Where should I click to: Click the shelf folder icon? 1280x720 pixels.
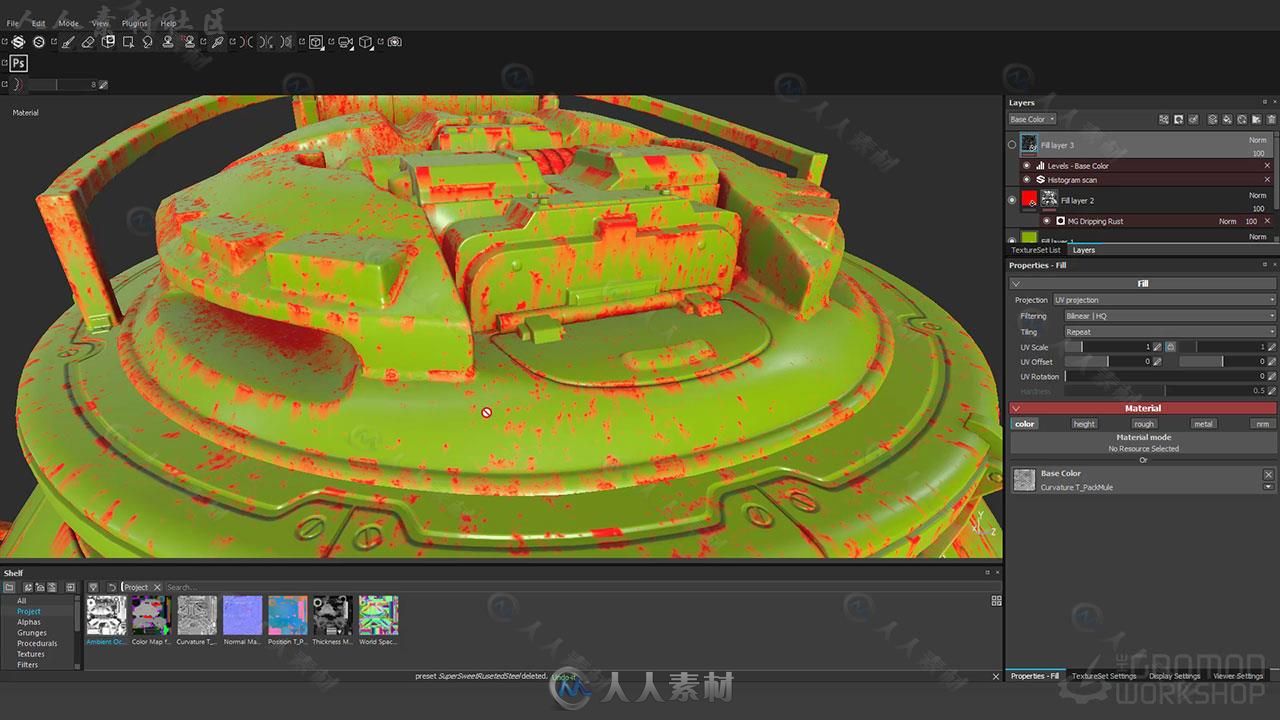(9, 587)
